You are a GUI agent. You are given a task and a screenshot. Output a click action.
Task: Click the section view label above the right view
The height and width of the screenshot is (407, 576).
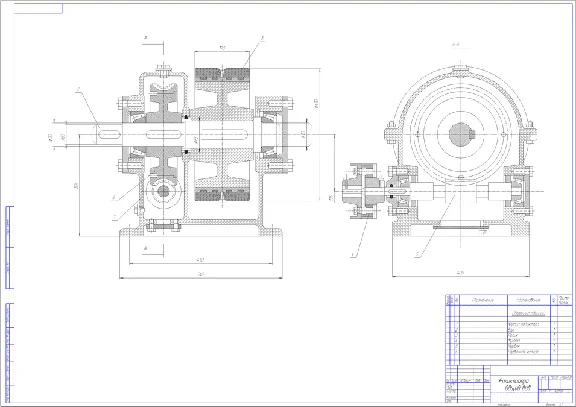point(456,45)
